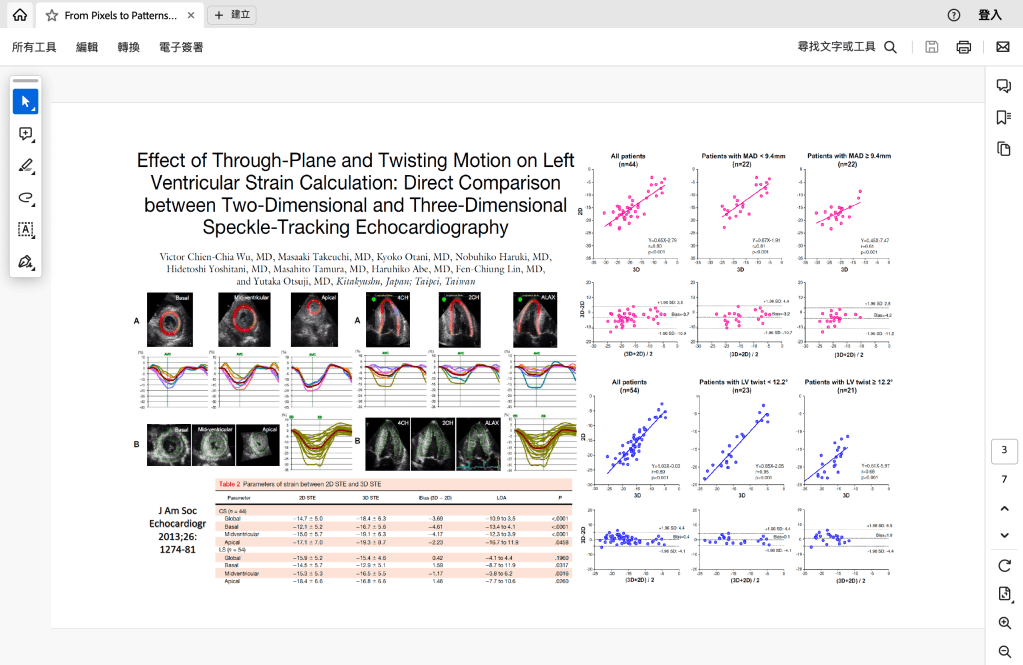Image resolution: width=1023 pixels, height=665 pixels.
Task: Zoom in using the magnifier plus icon
Action: (x=1004, y=622)
